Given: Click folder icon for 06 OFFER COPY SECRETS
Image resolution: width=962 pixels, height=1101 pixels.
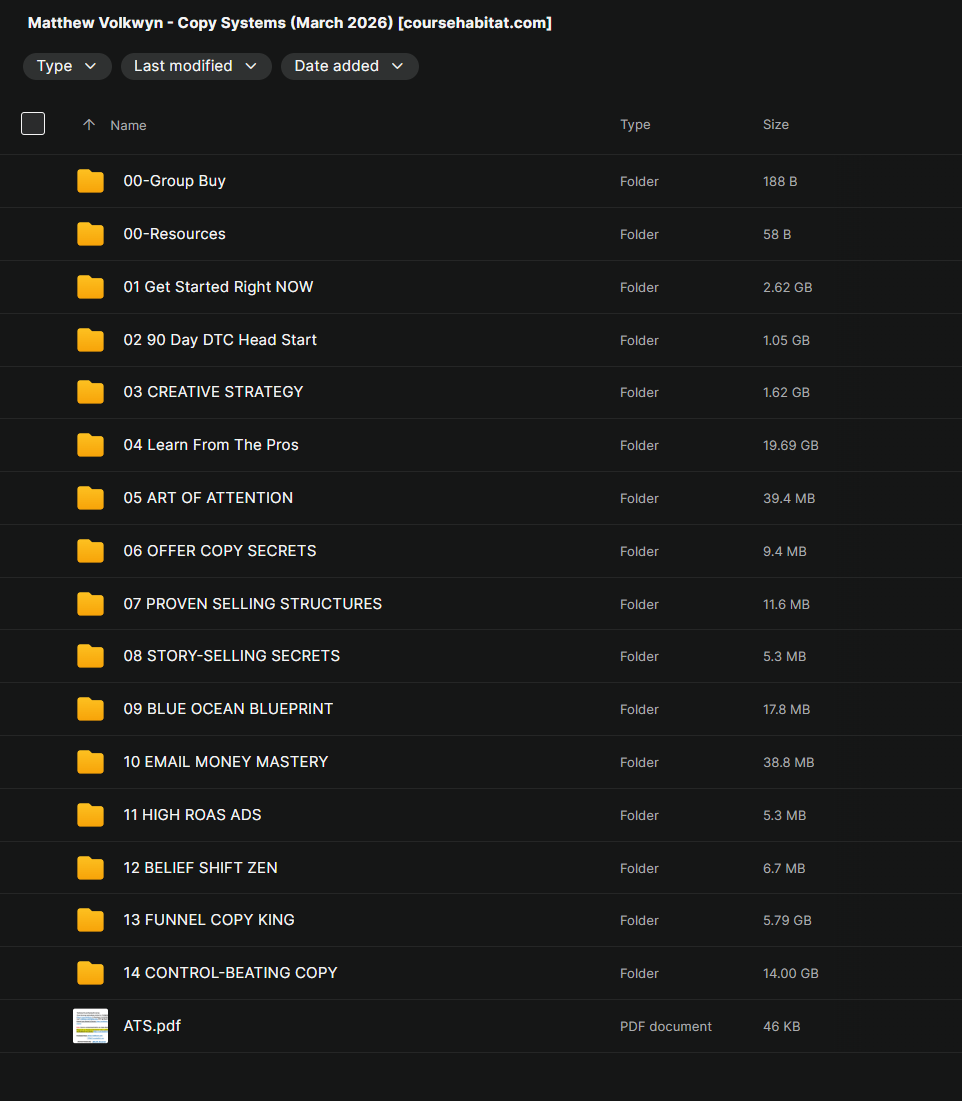Looking at the screenshot, I should click(x=91, y=551).
